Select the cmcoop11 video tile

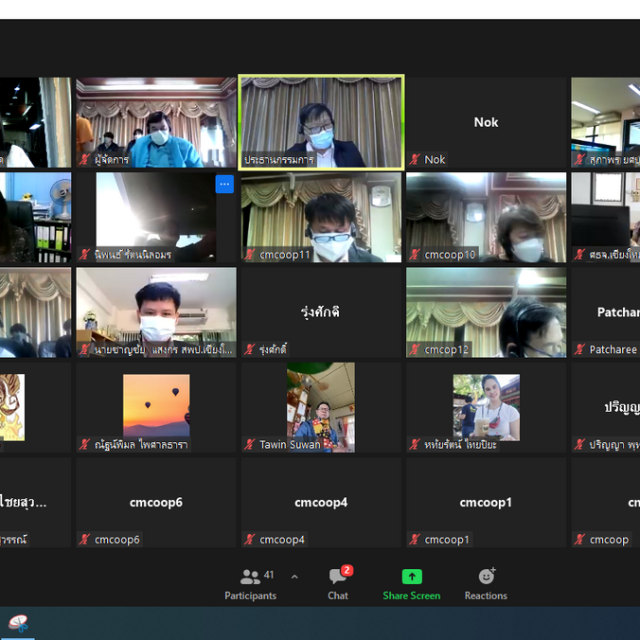pos(321,216)
